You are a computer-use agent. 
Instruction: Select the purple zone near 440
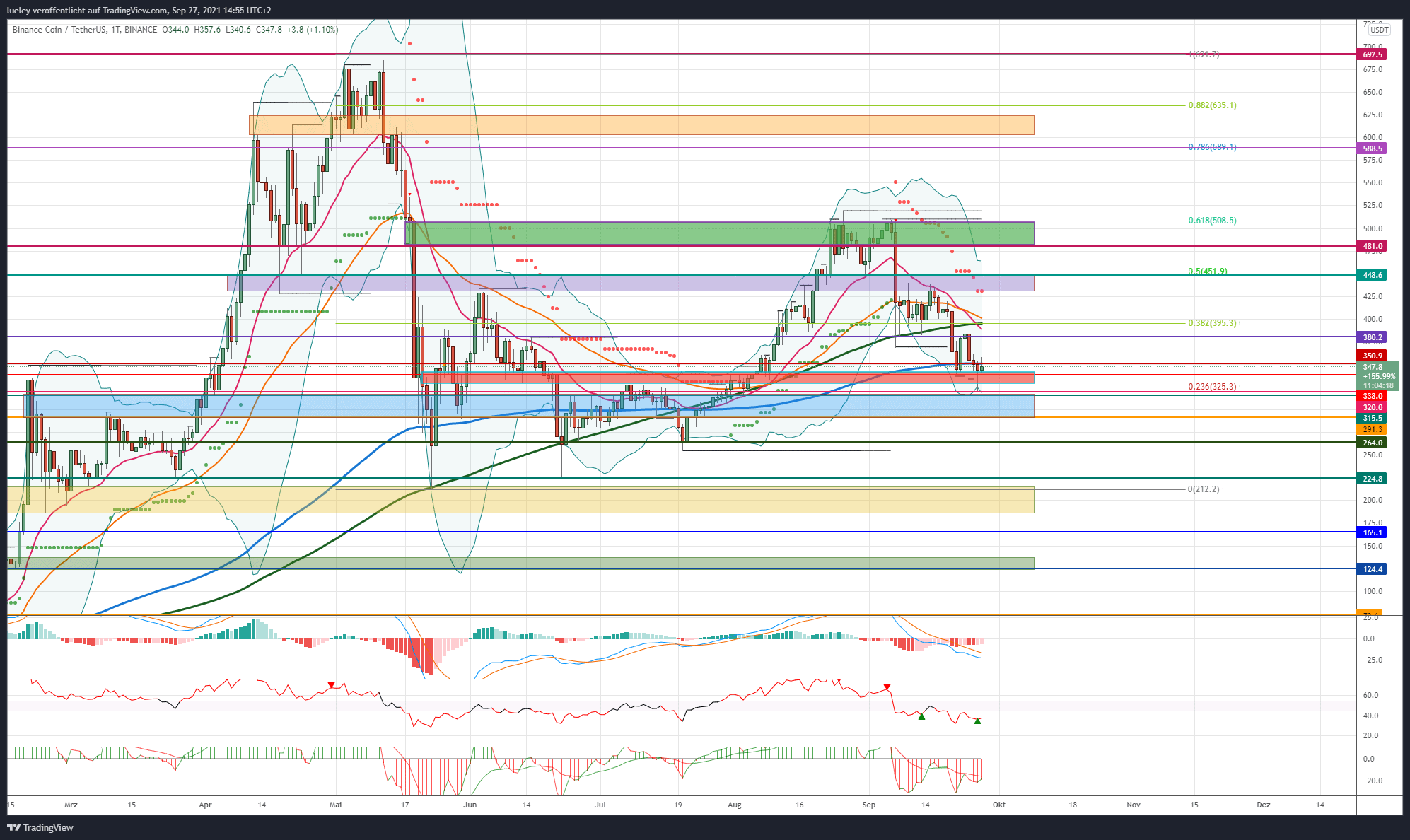click(630, 283)
